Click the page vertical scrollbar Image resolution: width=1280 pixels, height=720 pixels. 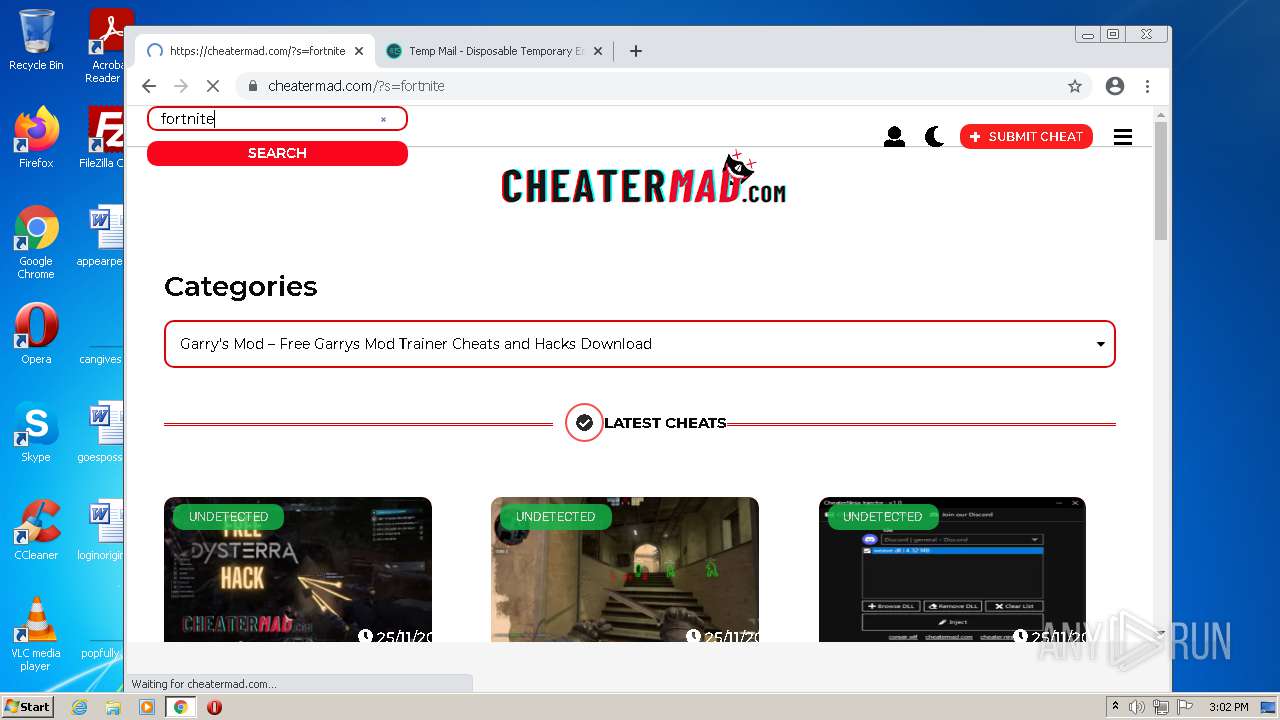click(1161, 181)
